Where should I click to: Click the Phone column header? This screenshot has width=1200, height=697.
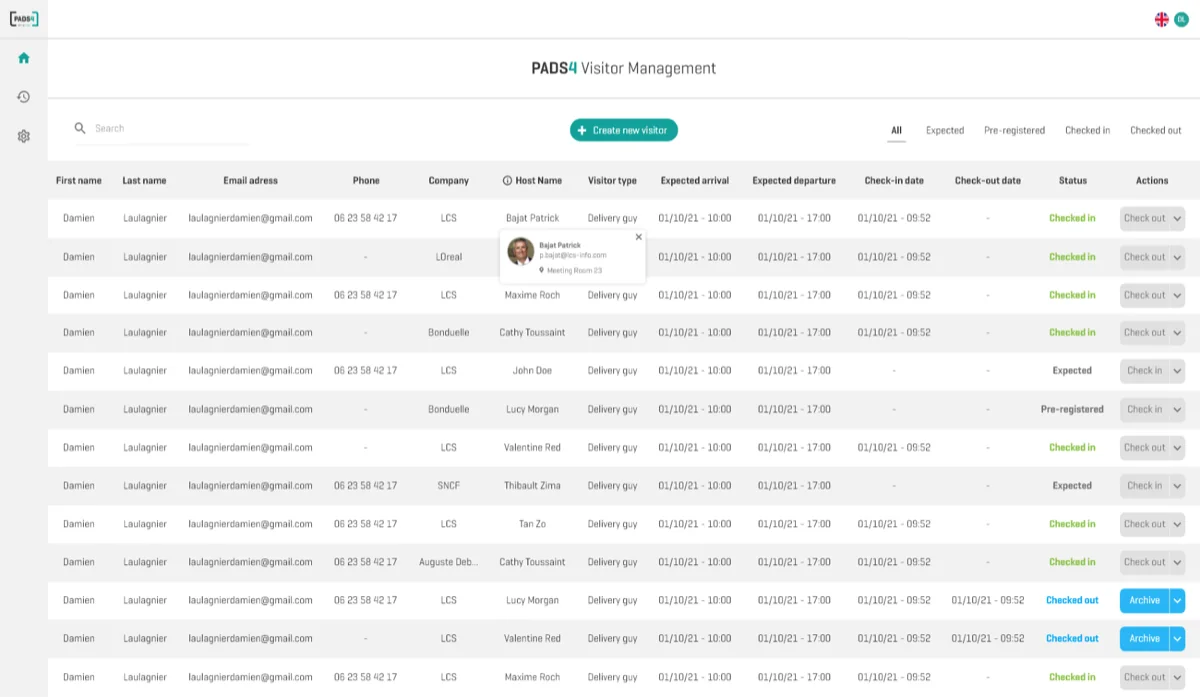coord(366,181)
